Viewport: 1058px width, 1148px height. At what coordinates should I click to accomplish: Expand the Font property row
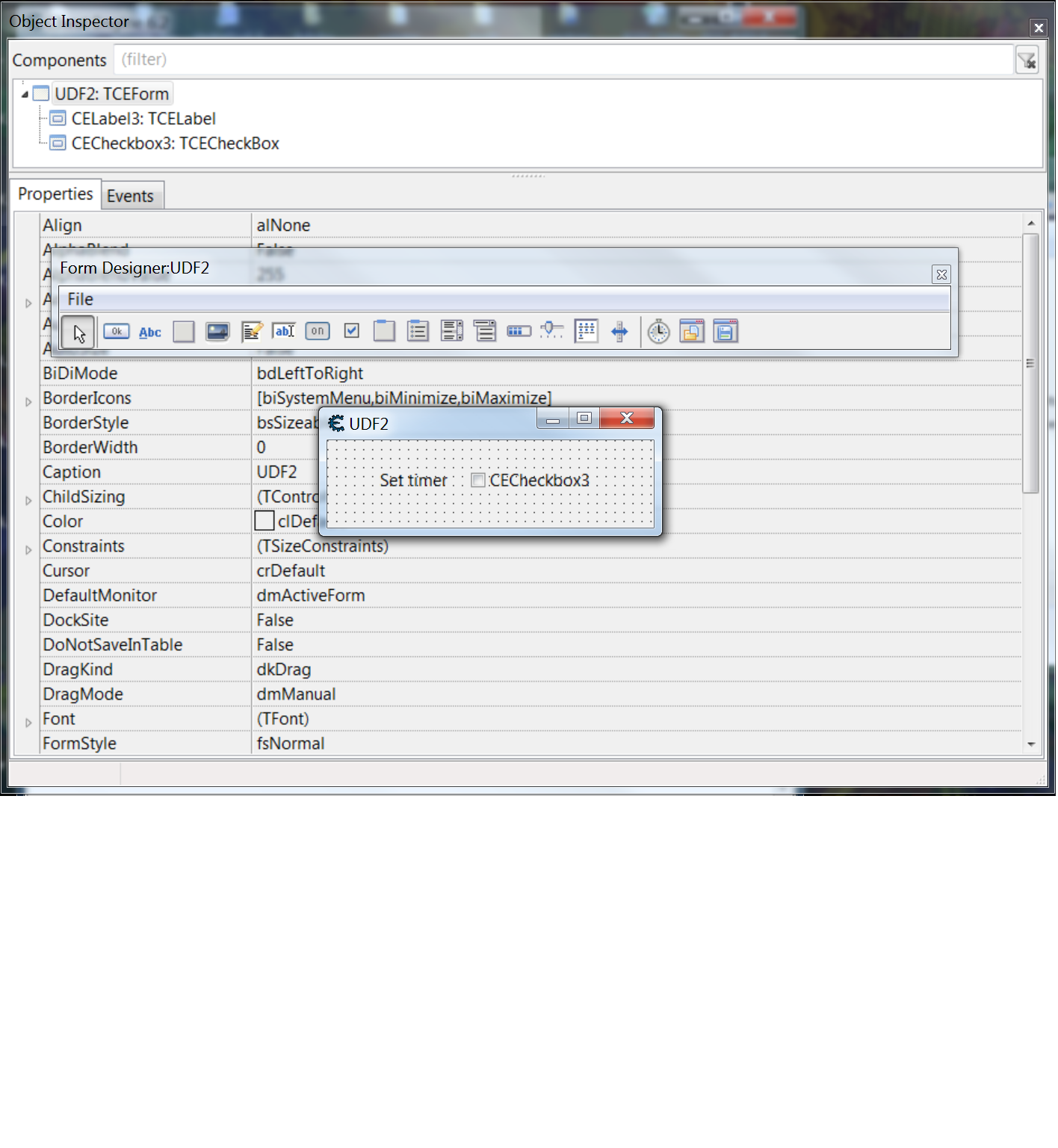pos(27,722)
